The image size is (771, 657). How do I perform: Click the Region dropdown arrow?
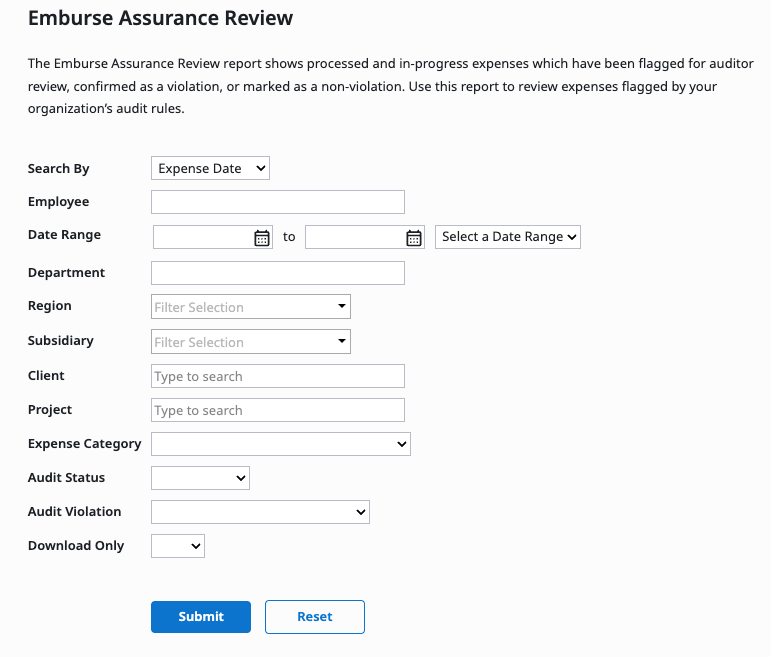click(341, 307)
